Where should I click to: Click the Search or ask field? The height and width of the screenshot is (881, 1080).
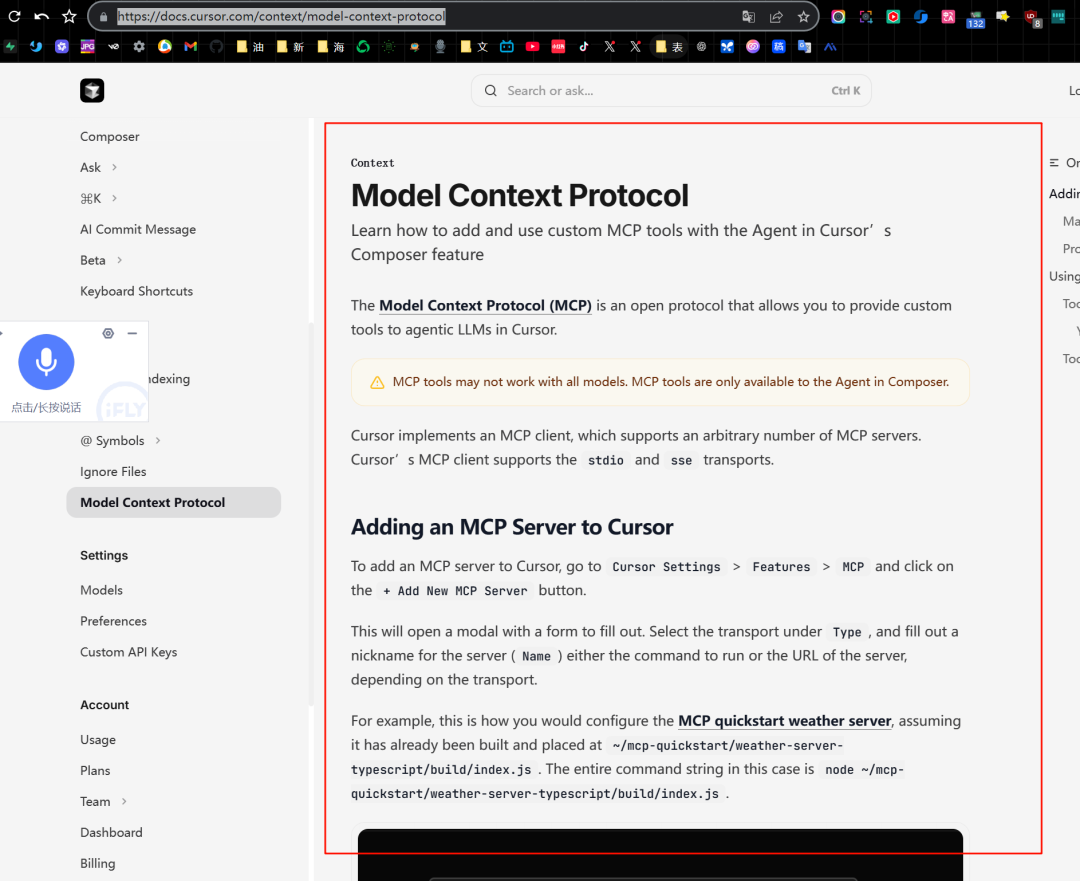coord(671,90)
